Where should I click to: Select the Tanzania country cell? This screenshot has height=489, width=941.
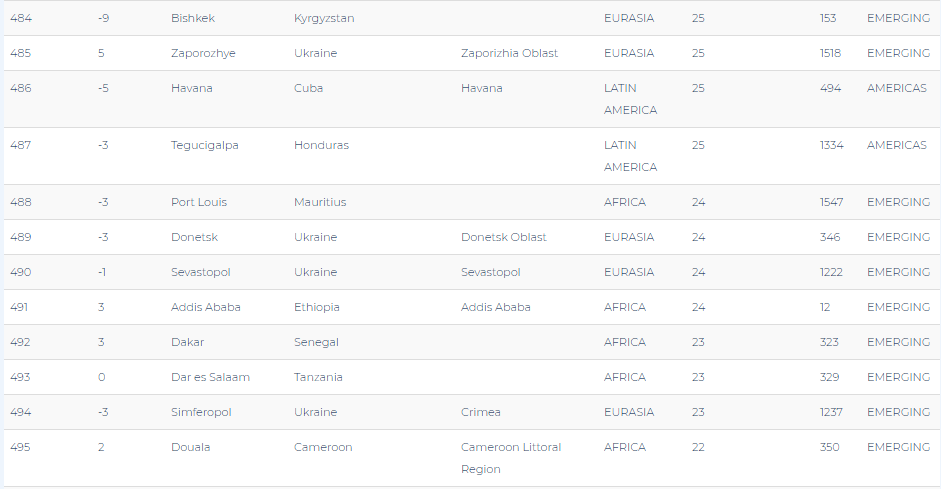coord(318,377)
